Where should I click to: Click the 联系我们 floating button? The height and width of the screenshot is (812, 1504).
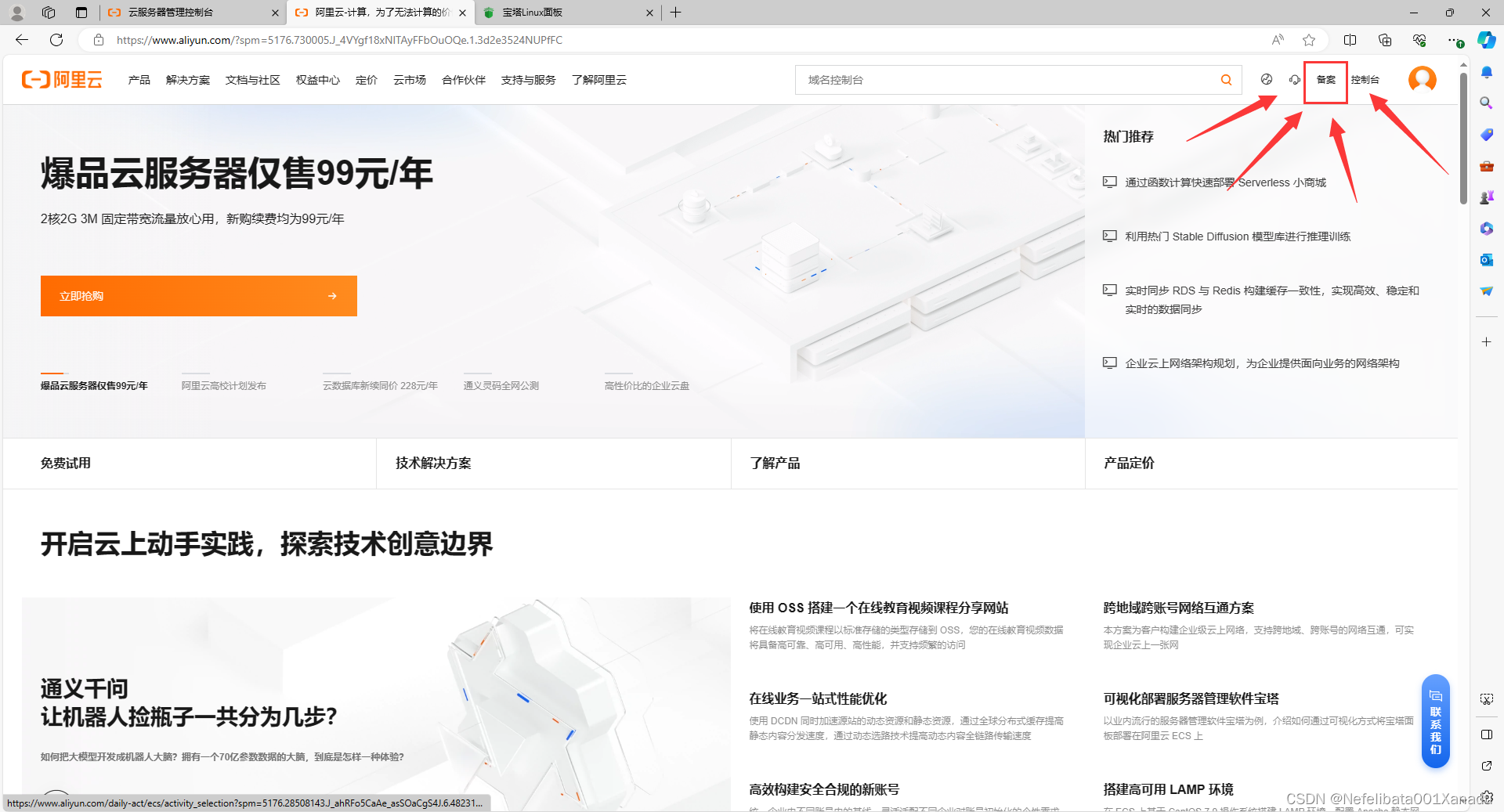point(1436,721)
